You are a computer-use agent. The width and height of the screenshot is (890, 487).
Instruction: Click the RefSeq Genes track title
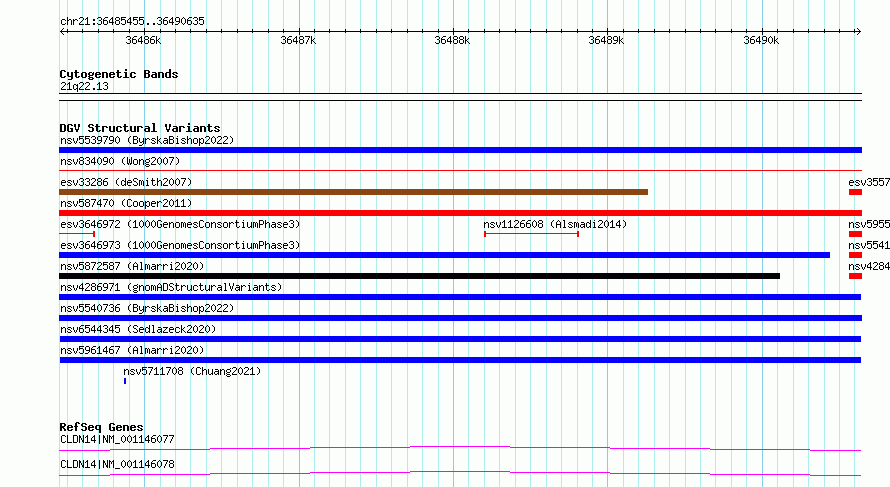click(x=101, y=427)
